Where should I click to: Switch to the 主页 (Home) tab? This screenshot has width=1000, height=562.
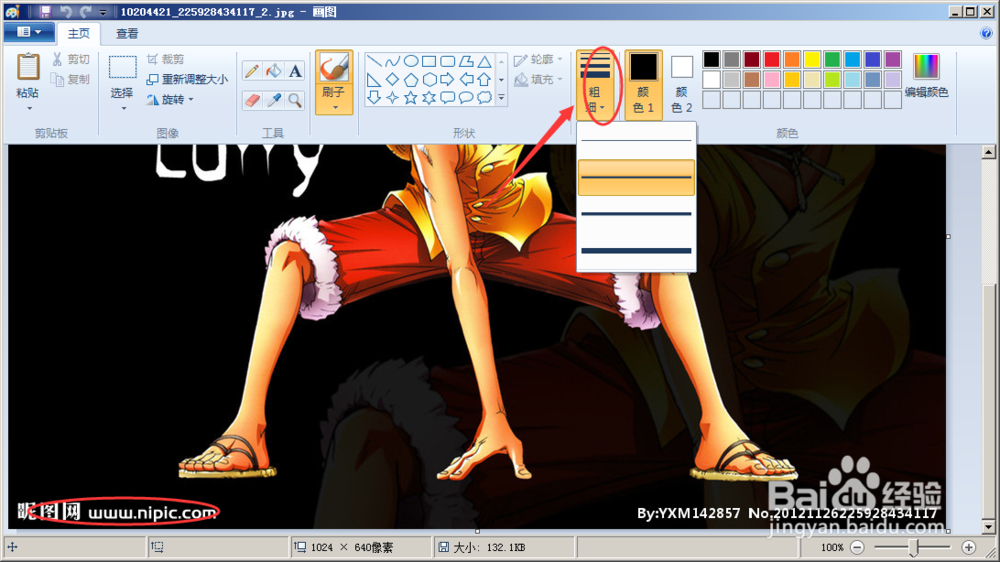click(x=79, y=34)
